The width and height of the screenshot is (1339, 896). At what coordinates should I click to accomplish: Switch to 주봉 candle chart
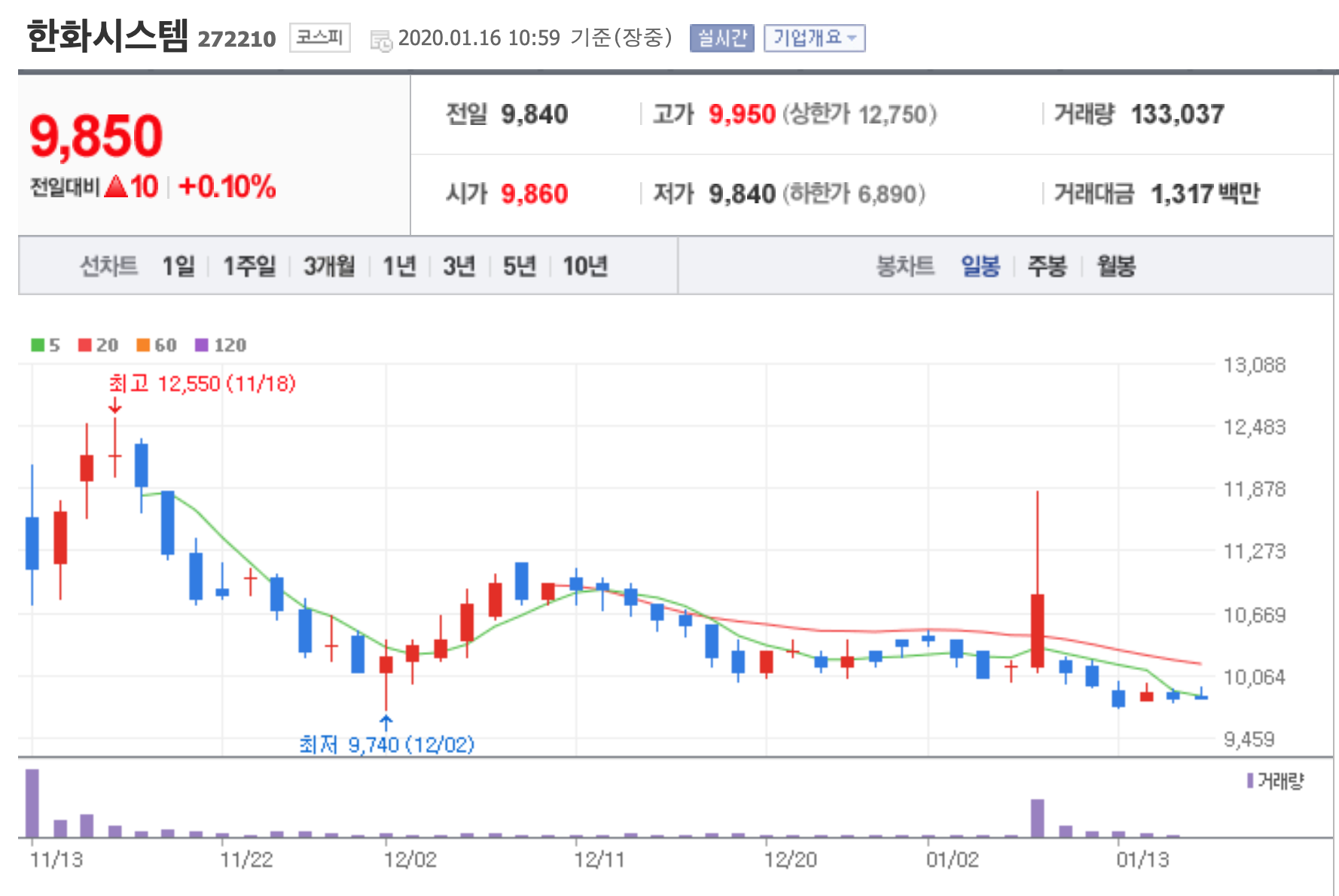pyautogui.click(x=1047, y=266)
